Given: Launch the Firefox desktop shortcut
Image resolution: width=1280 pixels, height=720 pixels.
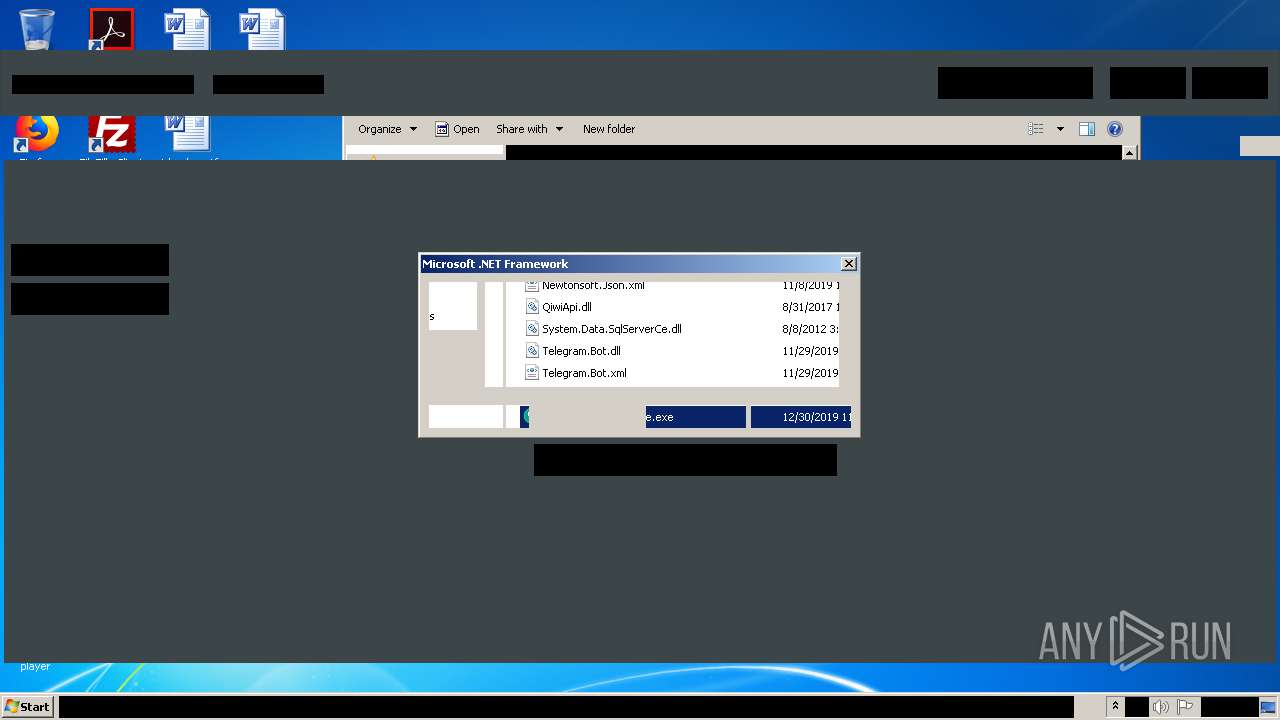Looking at the screenshot, I should [37, 136].
